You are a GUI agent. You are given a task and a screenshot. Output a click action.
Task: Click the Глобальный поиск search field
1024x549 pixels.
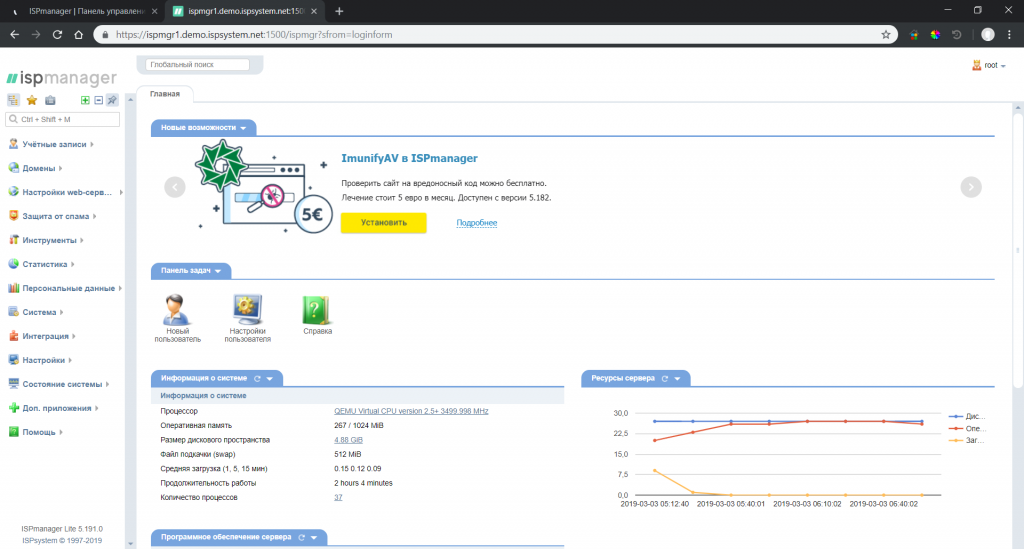point(198,65)
